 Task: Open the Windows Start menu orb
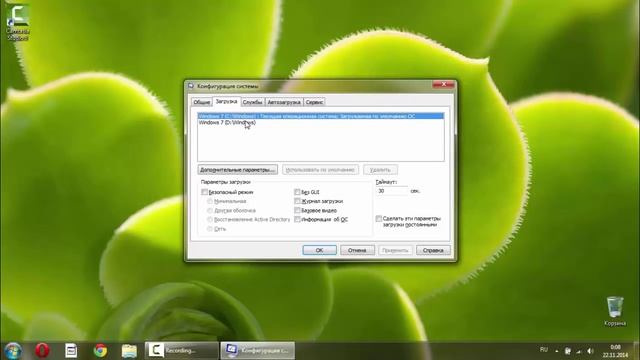(13, 351)
